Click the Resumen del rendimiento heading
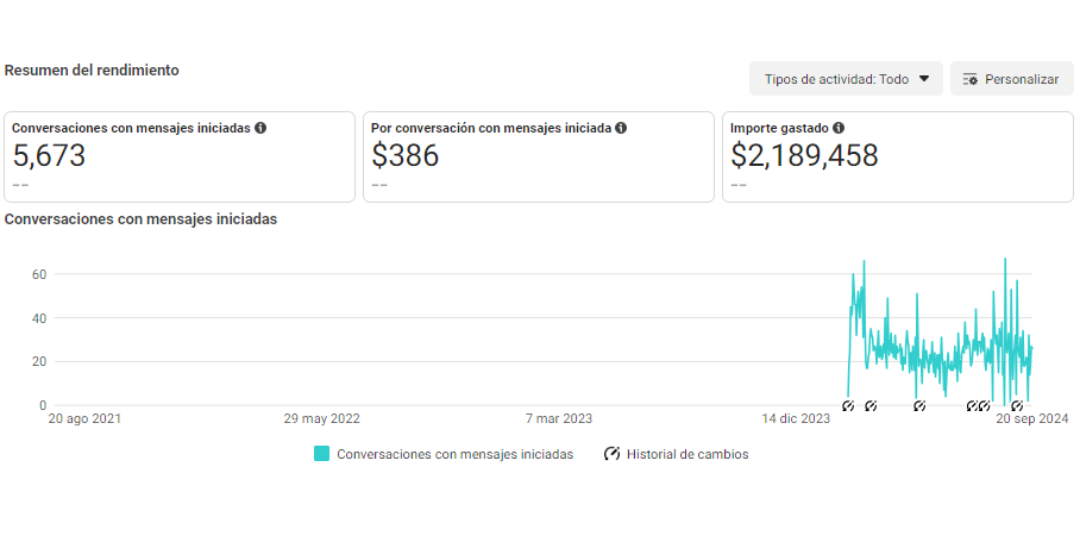This screenshot has height=540, width=1080. 92,70
